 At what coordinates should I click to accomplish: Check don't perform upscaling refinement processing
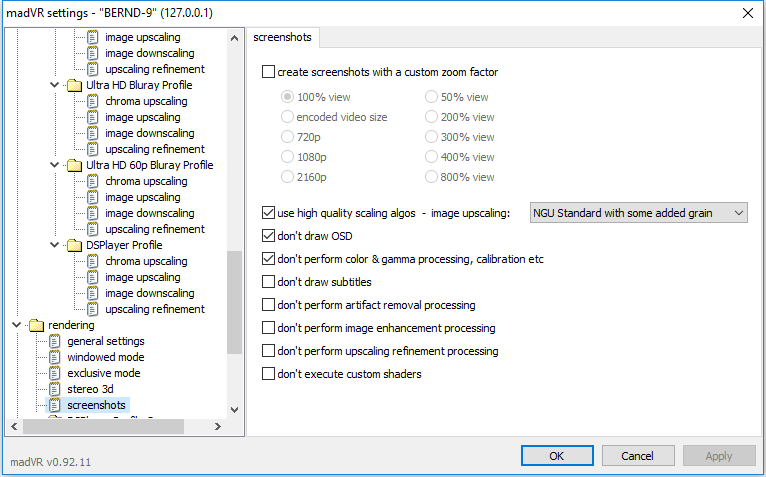click(268, 350)
